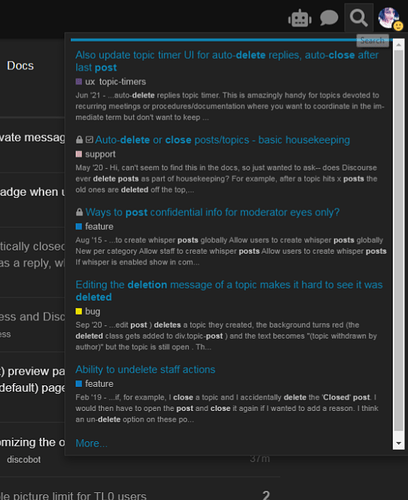Click the topic-timers tag
This screenshot has width=408, height=500.
tap(123, 82)
